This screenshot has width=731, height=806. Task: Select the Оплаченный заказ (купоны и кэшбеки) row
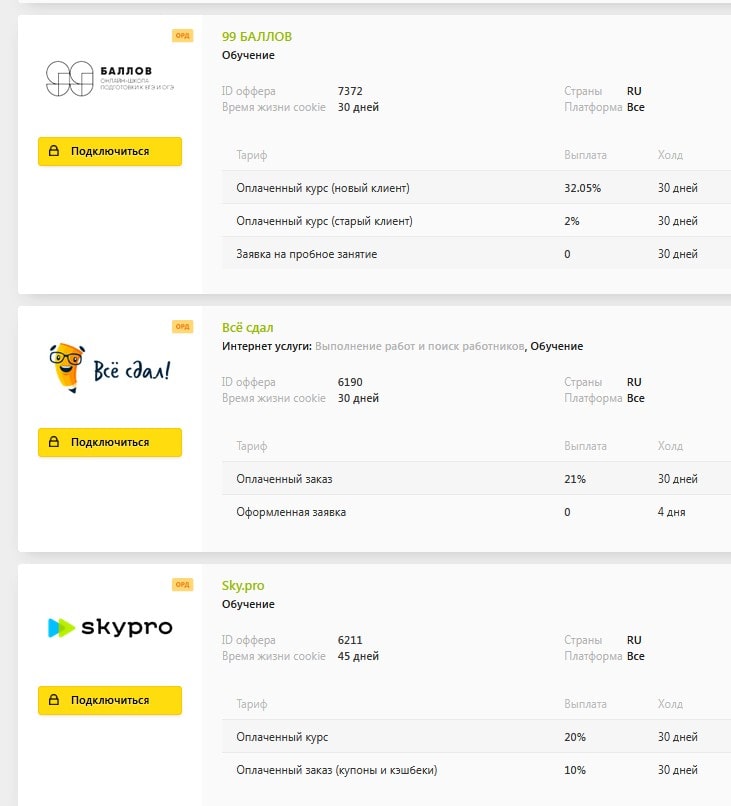[x=477, y=770]
